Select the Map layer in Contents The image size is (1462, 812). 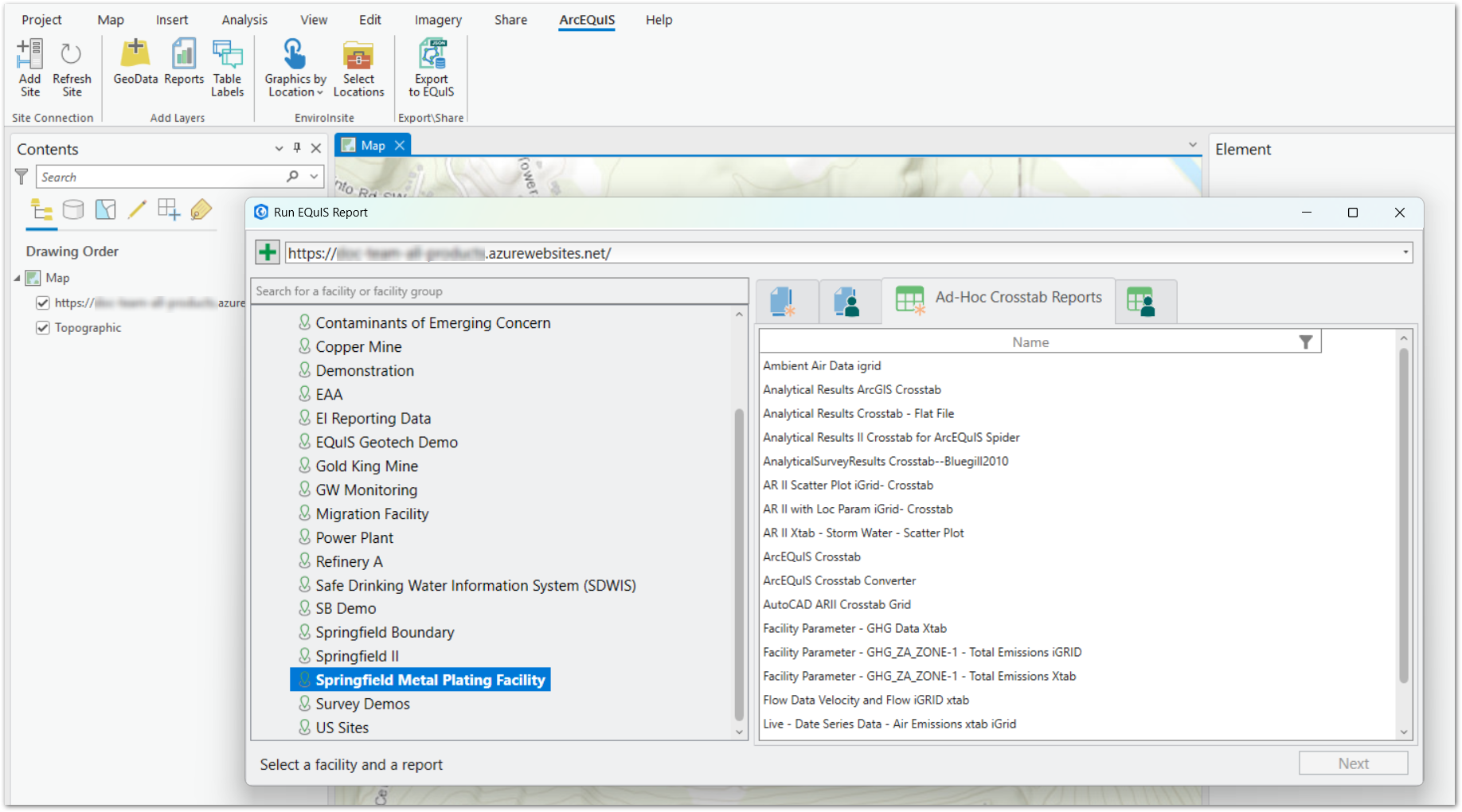pos(57,278)
